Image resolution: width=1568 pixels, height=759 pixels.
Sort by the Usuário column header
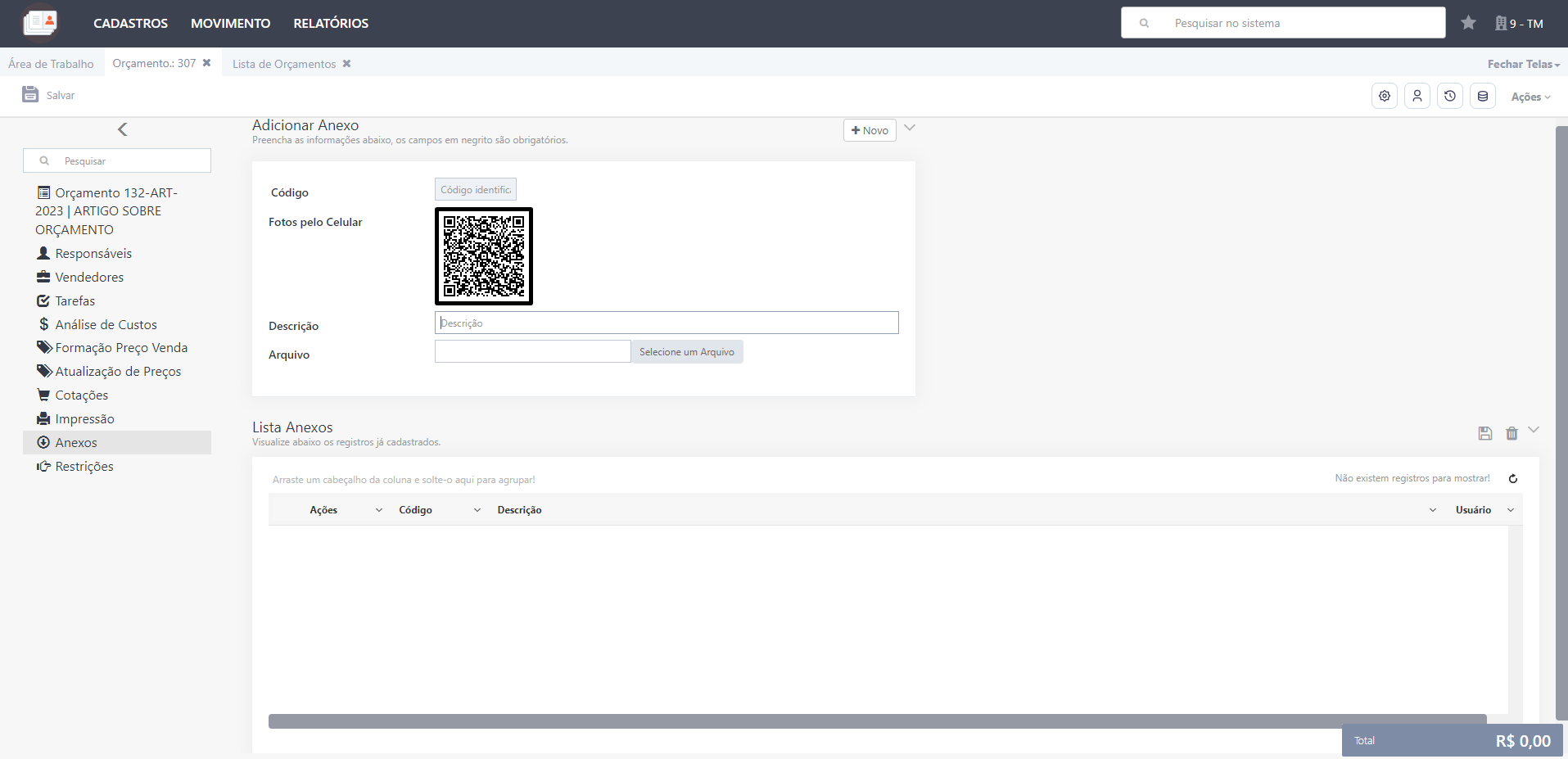tap(1474, 510)
